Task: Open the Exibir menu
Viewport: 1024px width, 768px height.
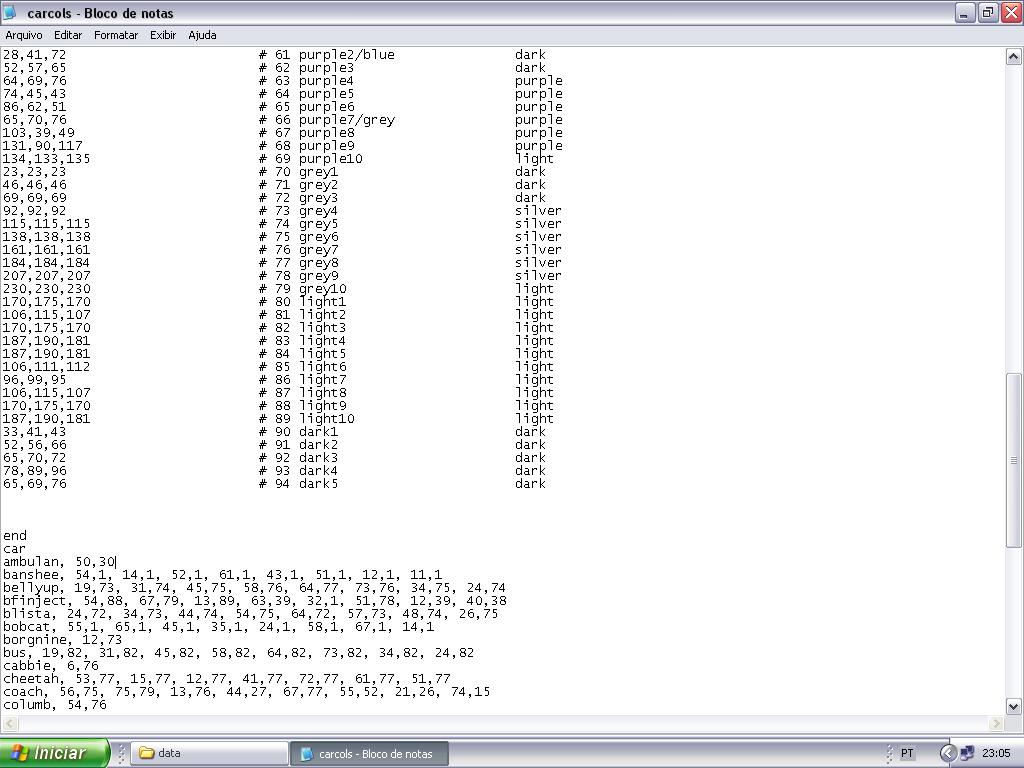Action: [163, 35]
